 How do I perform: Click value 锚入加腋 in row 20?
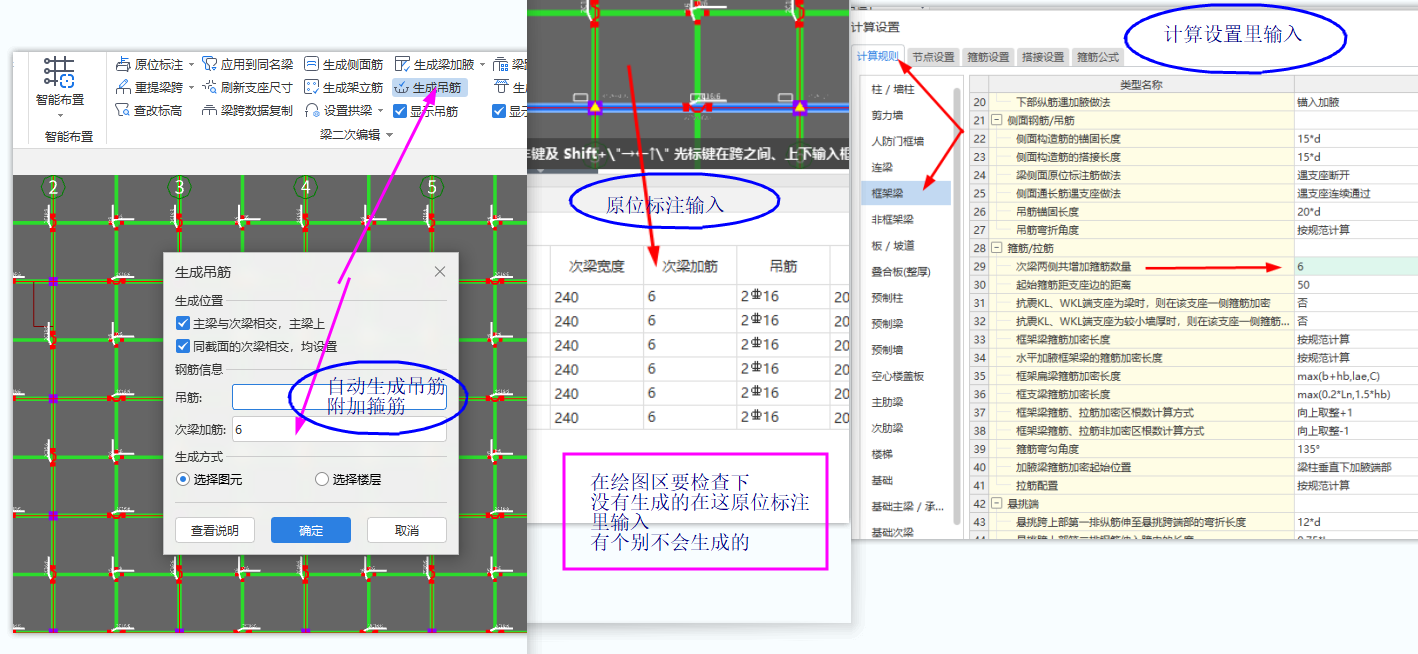(x=1355, y=102)
